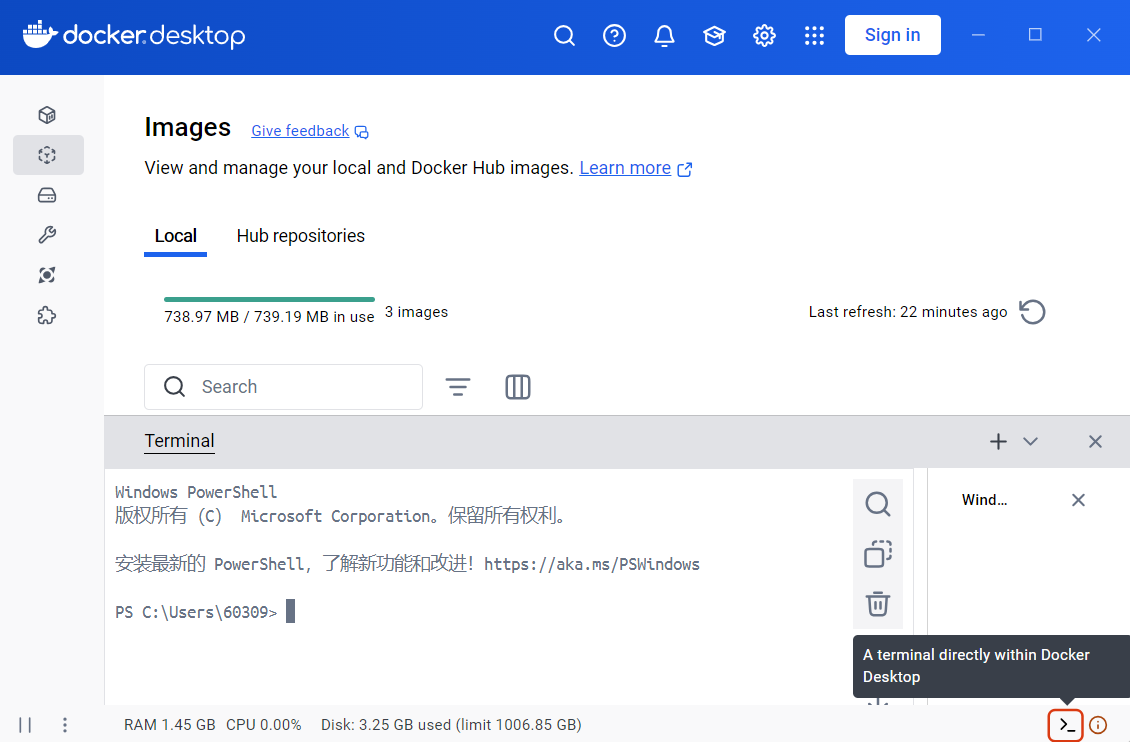
Task: Click the Sign in button
Action: (892, 35)
